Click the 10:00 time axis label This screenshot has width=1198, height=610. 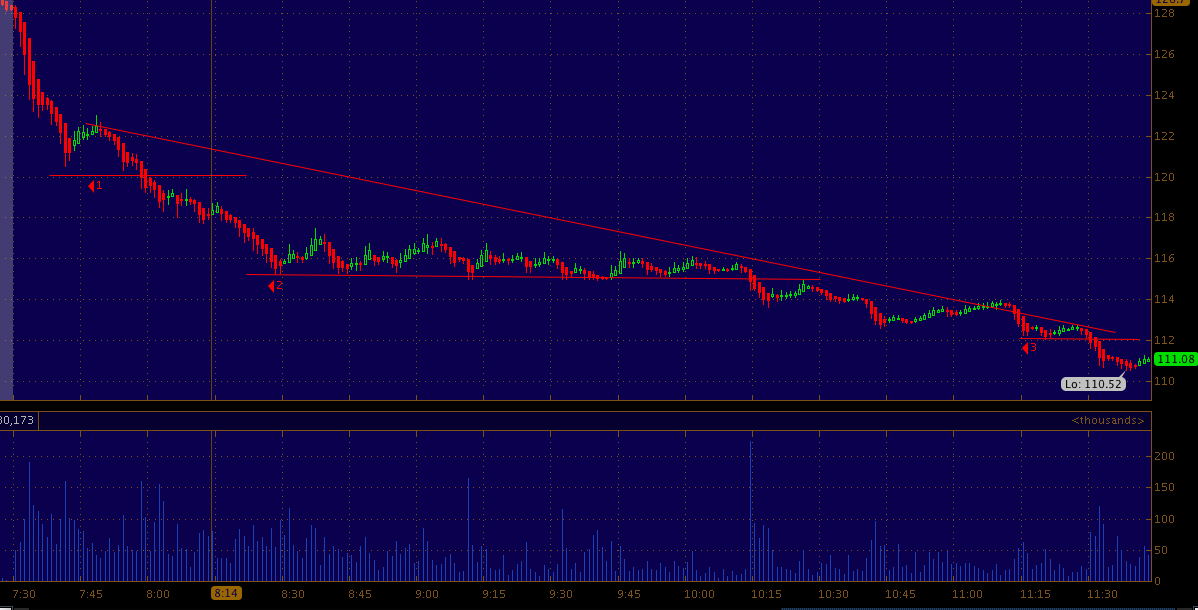699,594
